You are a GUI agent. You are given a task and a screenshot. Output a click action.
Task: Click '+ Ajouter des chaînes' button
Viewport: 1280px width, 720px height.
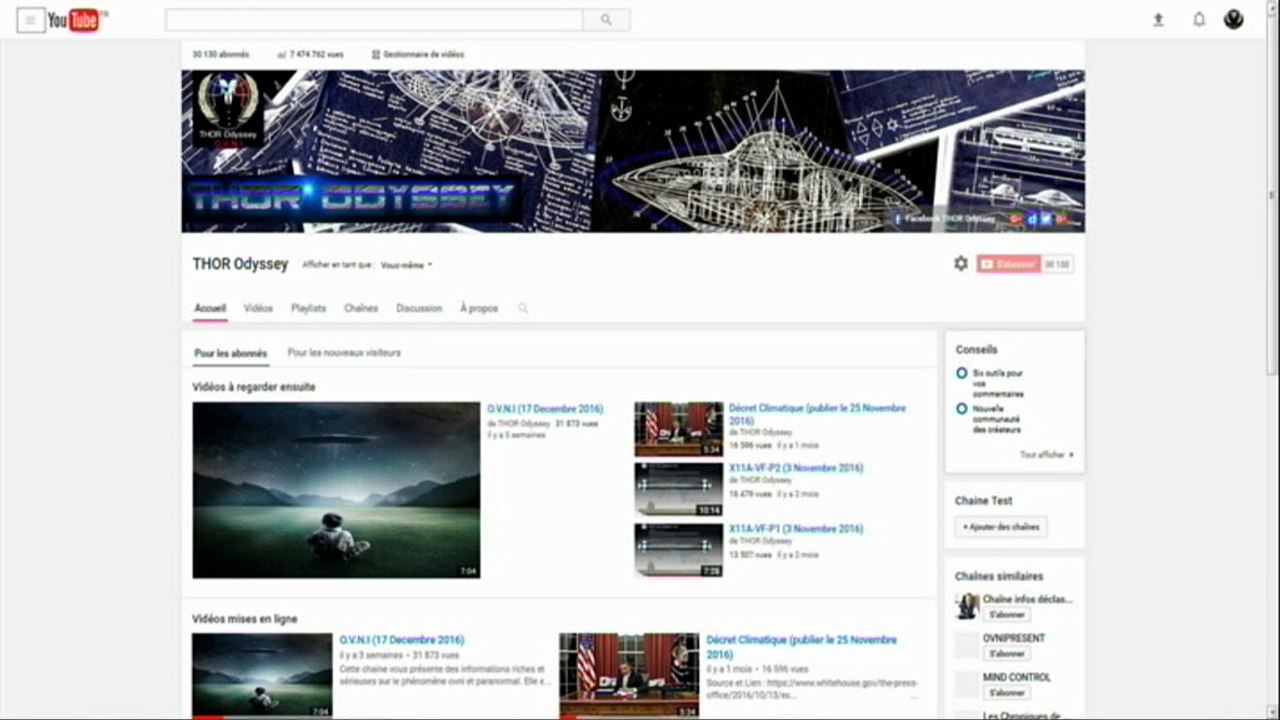(x=1001, y=527)
